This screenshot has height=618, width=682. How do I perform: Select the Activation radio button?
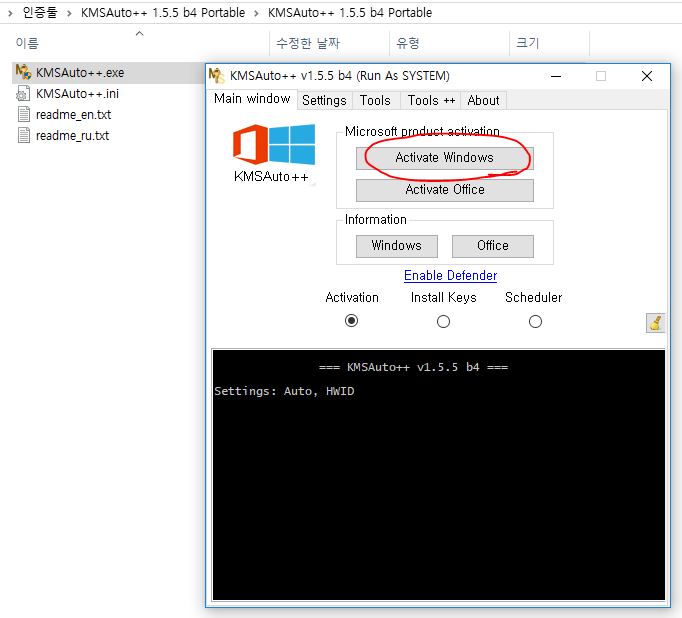pos(351,321)
